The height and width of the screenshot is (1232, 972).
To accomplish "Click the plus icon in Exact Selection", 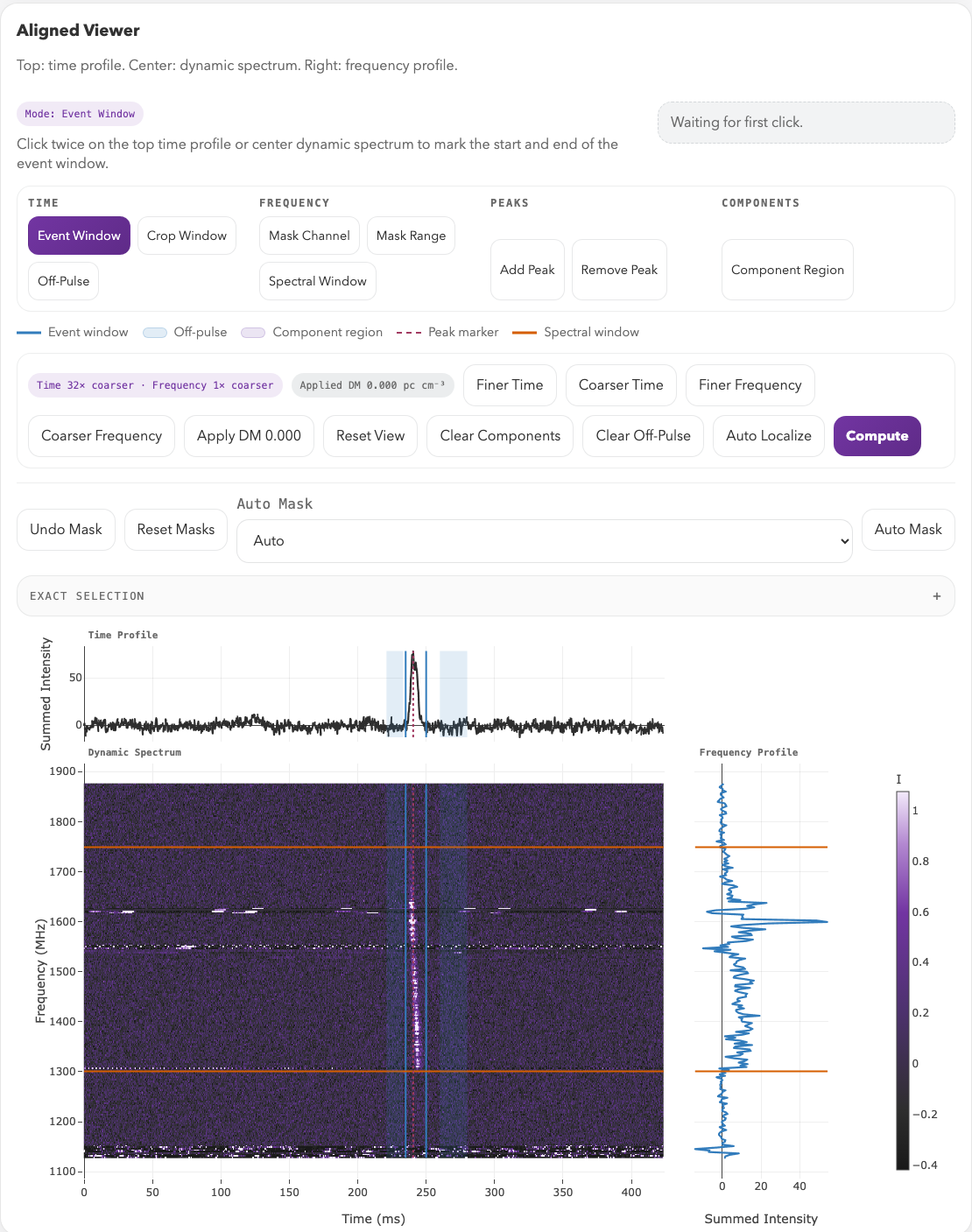I will 937,596.
